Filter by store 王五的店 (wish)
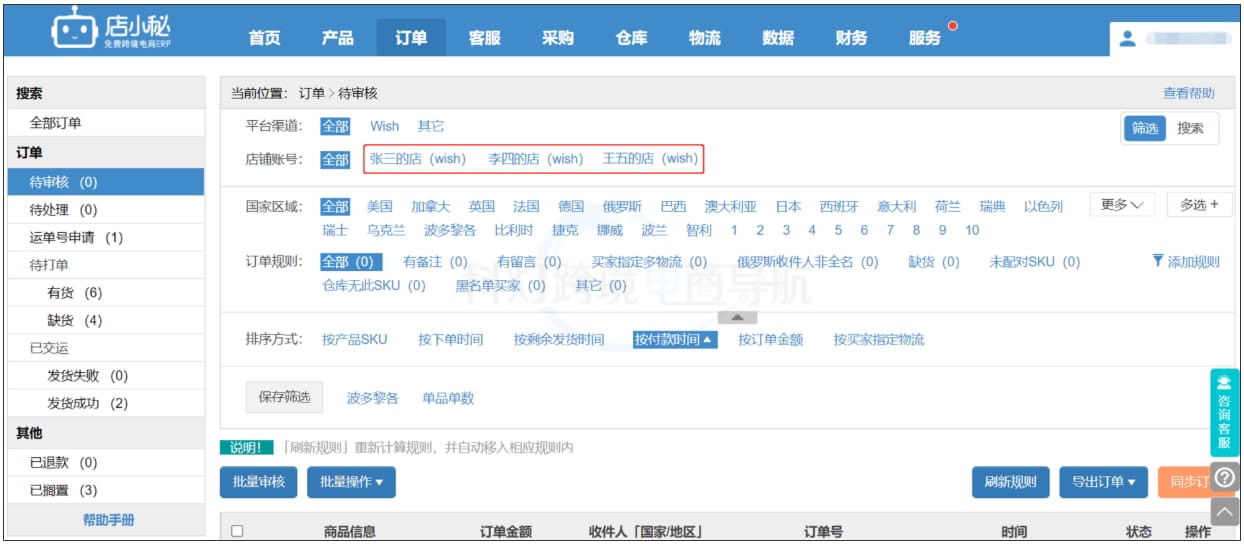This screenshot has height=544, width=1244. tap(650, 159)
